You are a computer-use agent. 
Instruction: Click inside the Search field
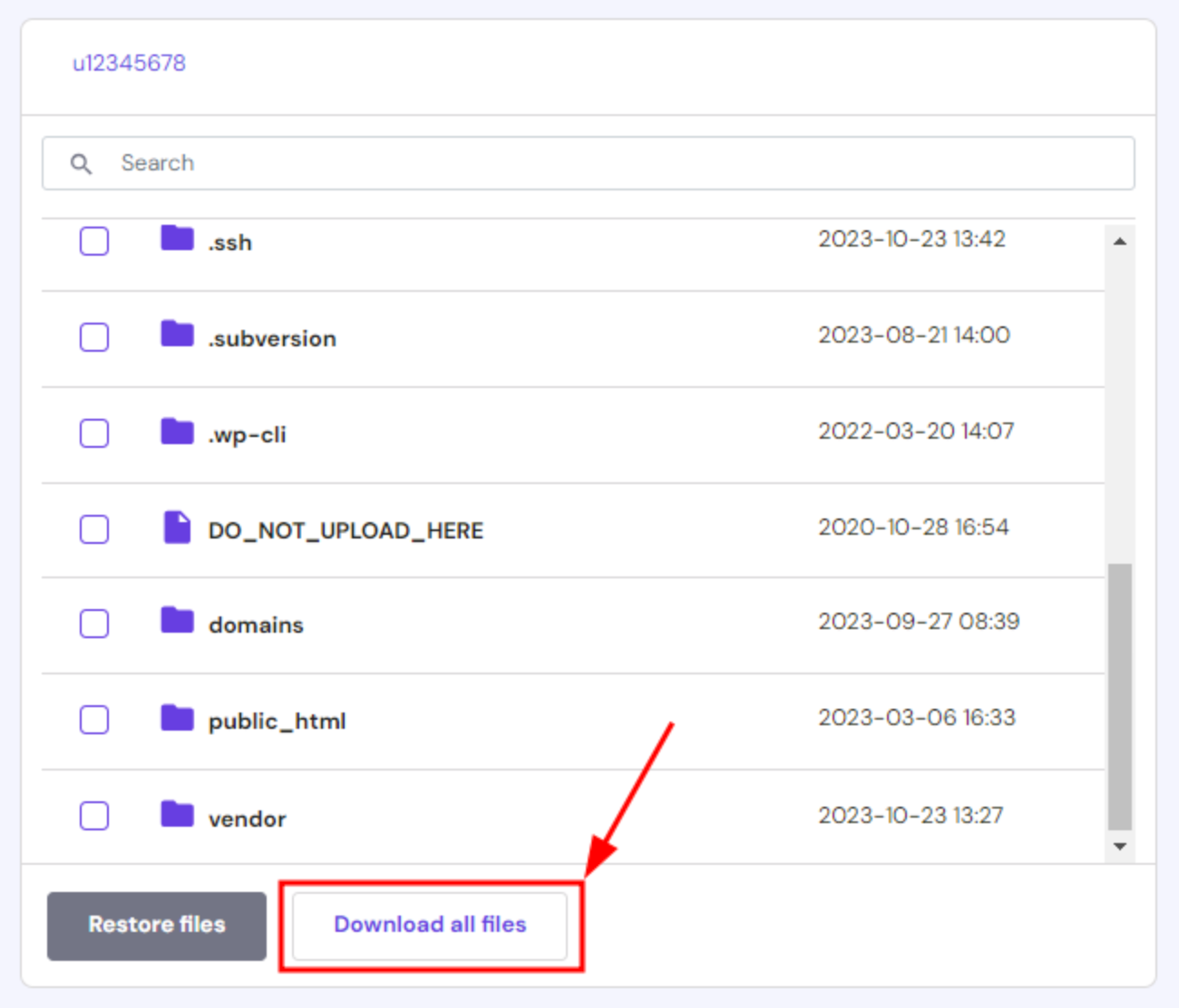pyautogui.click(x=363, y=163)
